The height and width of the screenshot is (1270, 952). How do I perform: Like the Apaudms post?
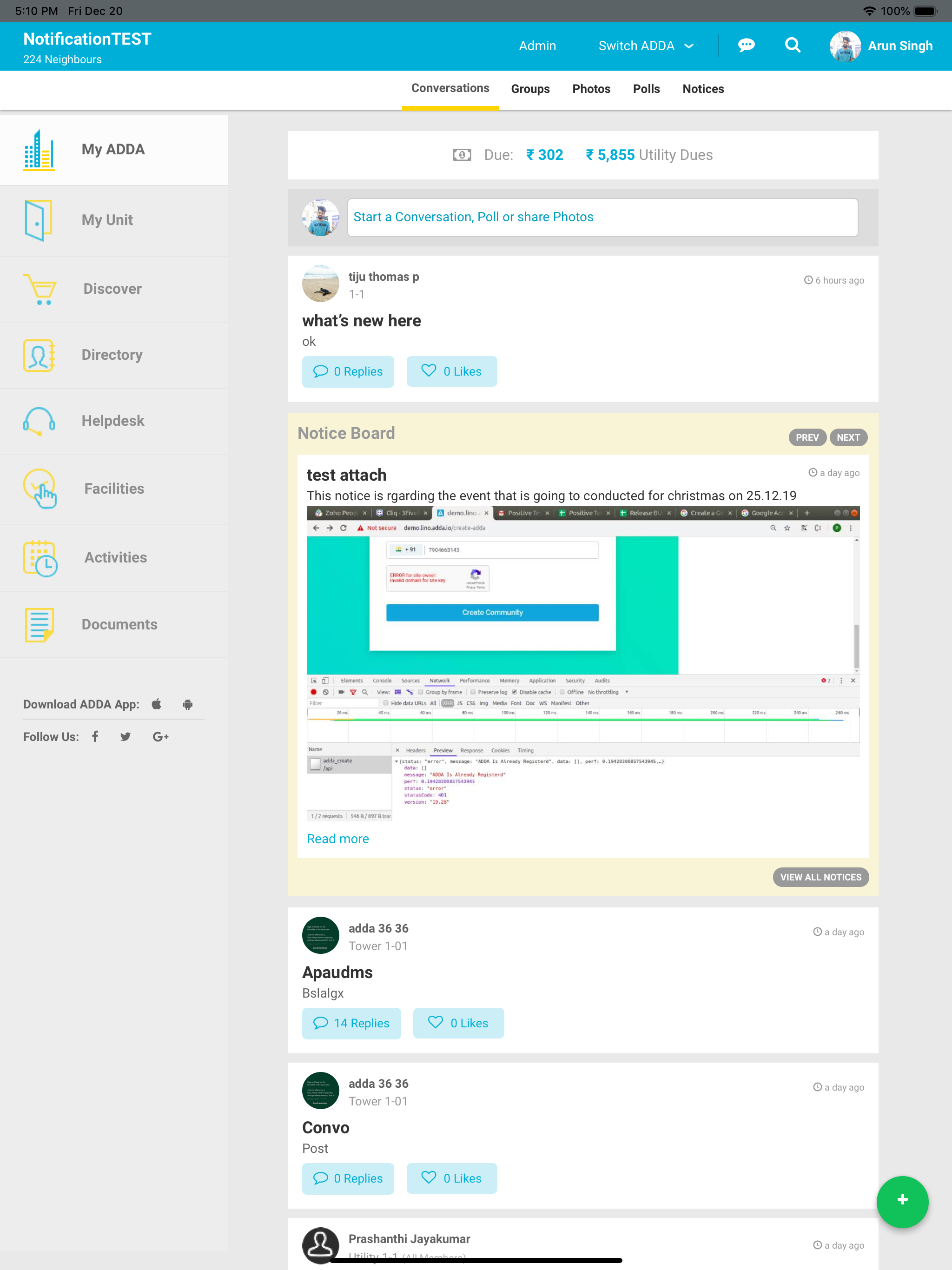[458, 1023]
